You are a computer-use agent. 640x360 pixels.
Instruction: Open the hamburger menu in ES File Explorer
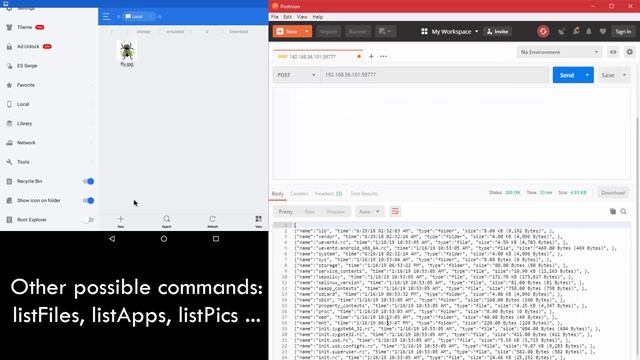107,17
